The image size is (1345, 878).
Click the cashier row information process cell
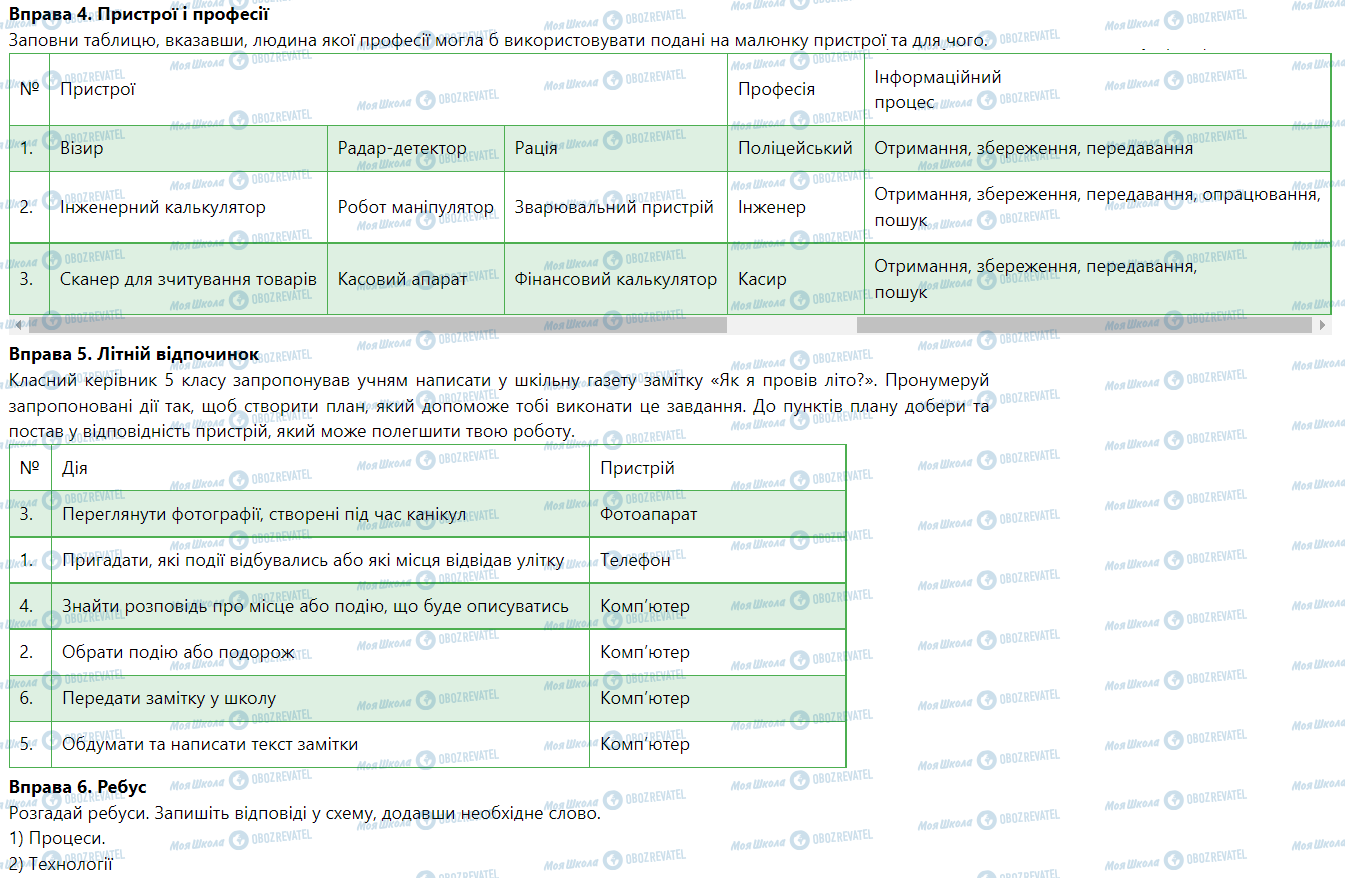click(1098, 279)
